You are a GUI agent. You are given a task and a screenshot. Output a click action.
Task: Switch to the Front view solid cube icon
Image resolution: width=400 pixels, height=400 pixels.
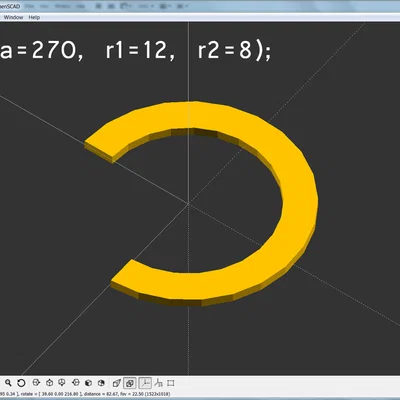point(88,383)
